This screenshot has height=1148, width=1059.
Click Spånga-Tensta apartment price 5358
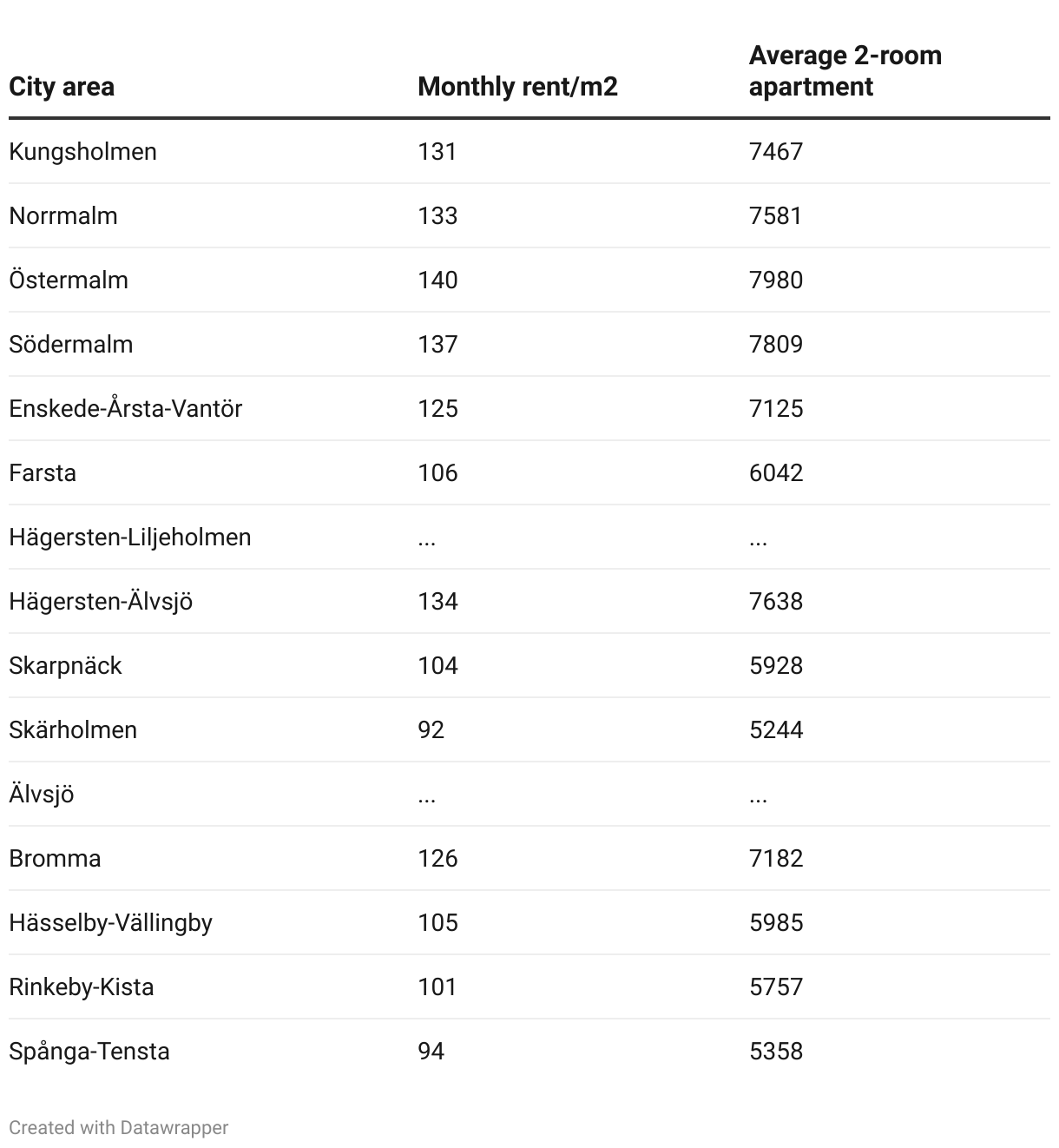click(x=776, y=1051)
